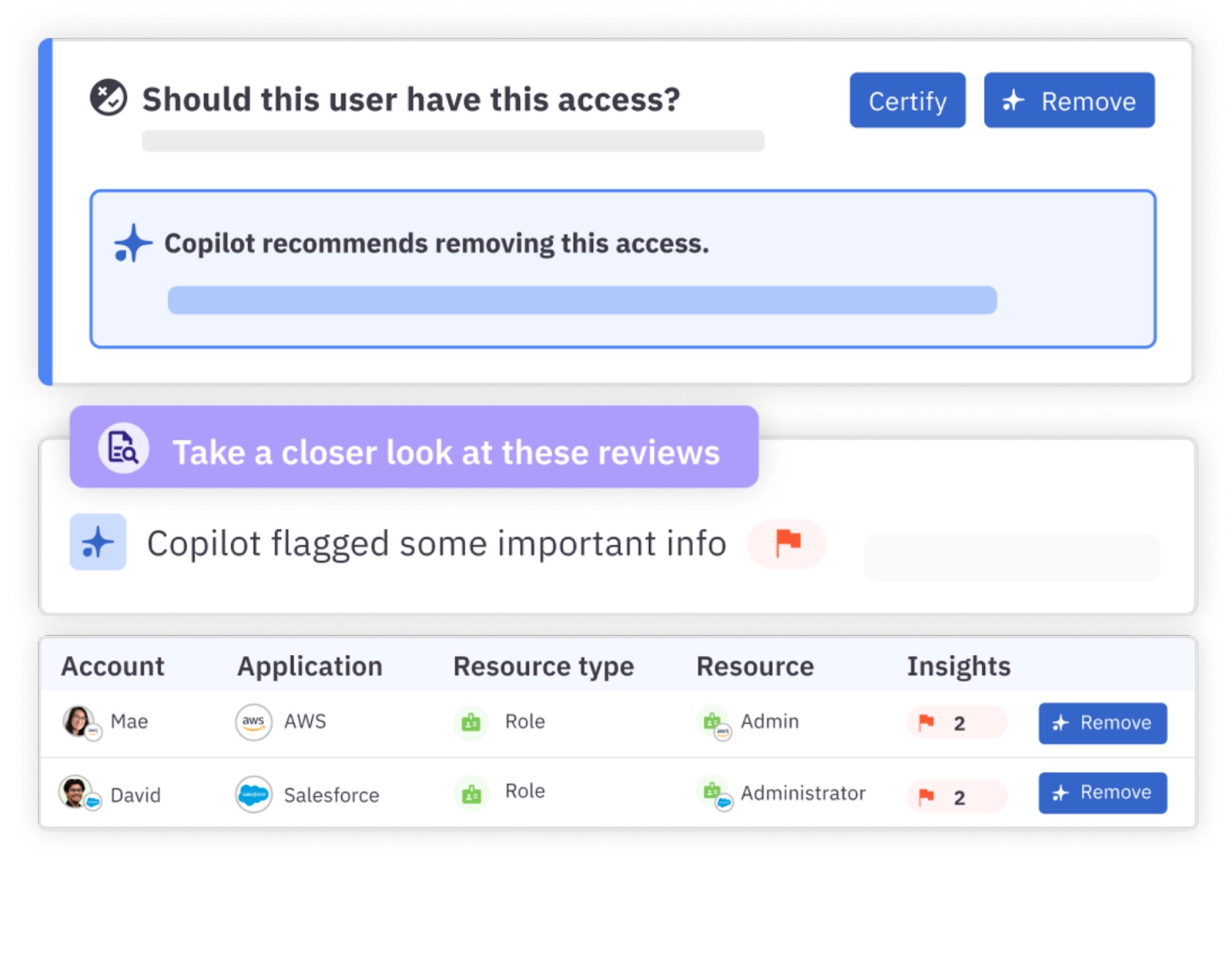Click the document search icon in purple banner
Screen dimensions: 1232x966
point(123,448)
